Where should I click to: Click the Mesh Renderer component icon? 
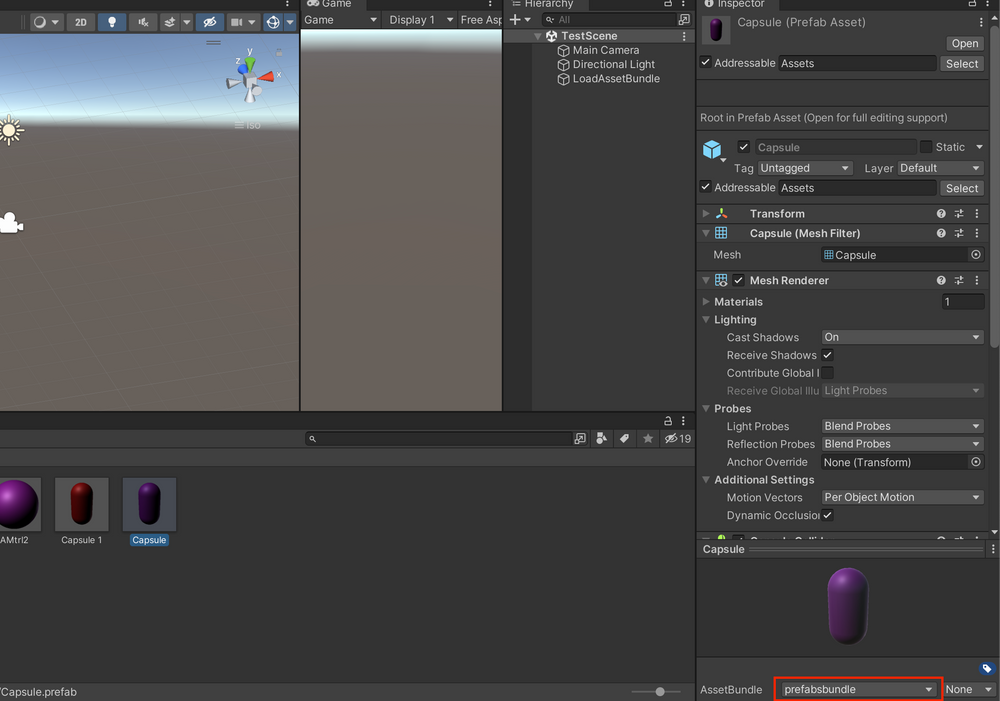[x=718, y=280]
